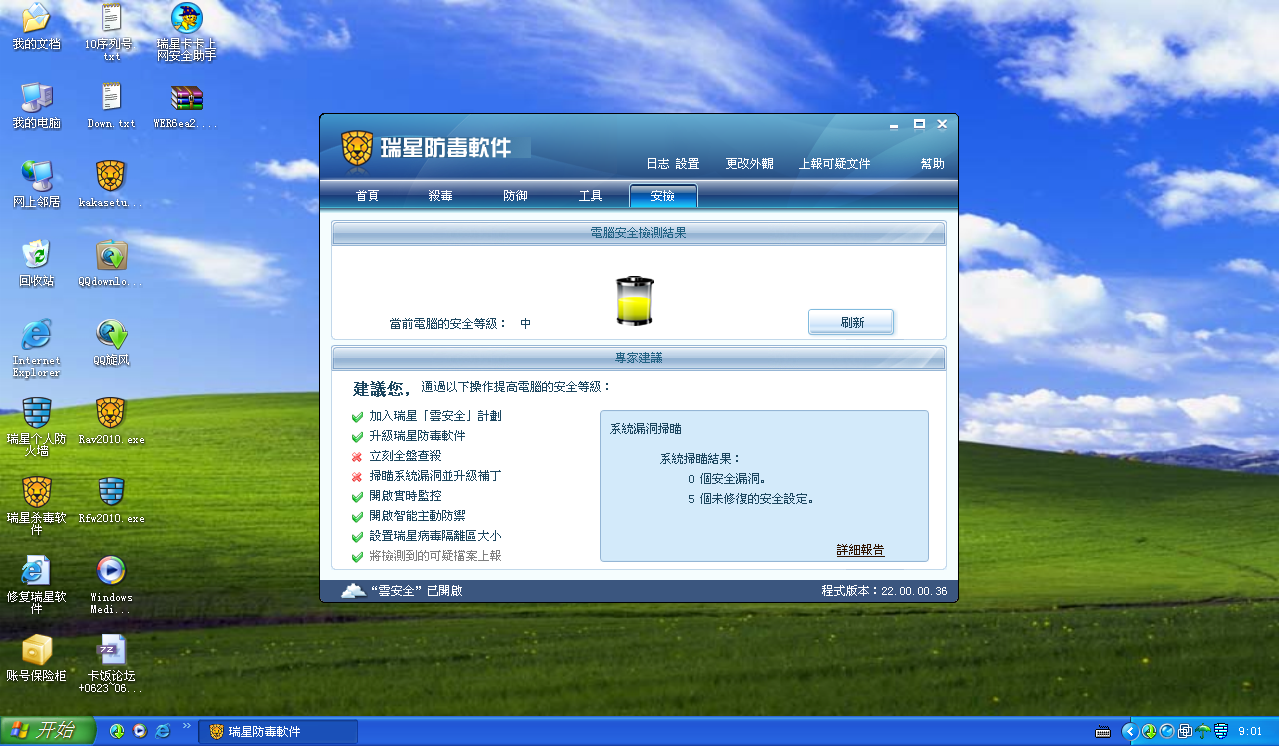Click 設置瑞星病毒隔離區大小 suggestion

(x=435, y=536)
